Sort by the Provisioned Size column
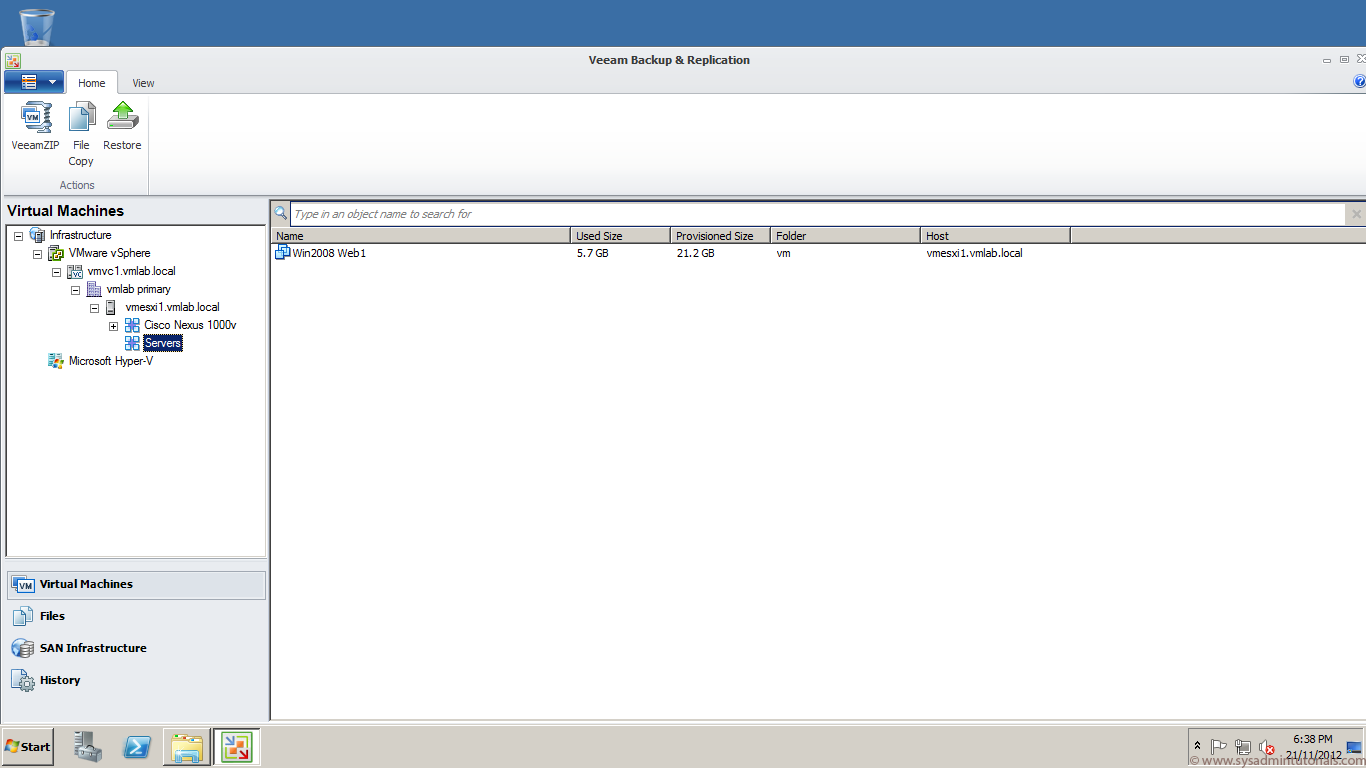This screenshot has width=1366, height=768. pyautogui.click(x=721, y=236)
